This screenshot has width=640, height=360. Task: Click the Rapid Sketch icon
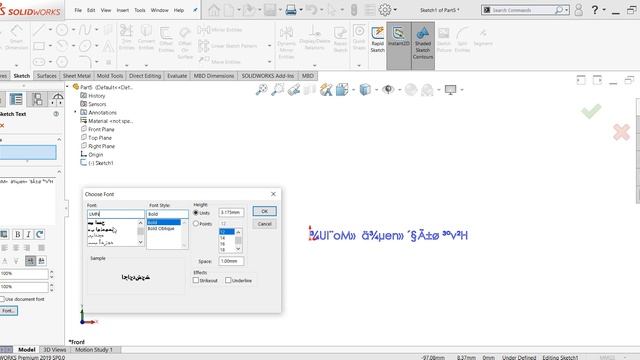pos(378,40)
